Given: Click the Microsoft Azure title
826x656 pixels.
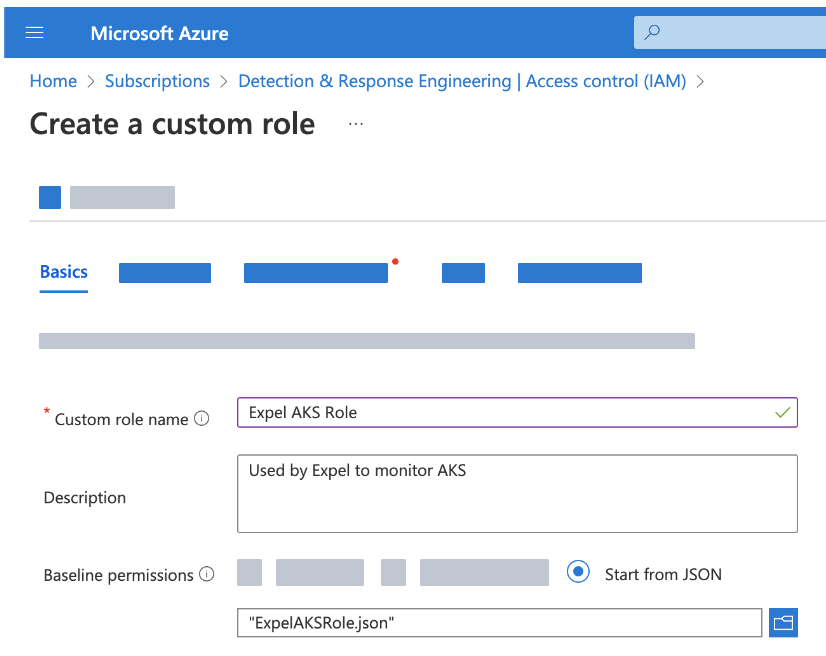Looking at the screenshot, I should click(160, 33).
